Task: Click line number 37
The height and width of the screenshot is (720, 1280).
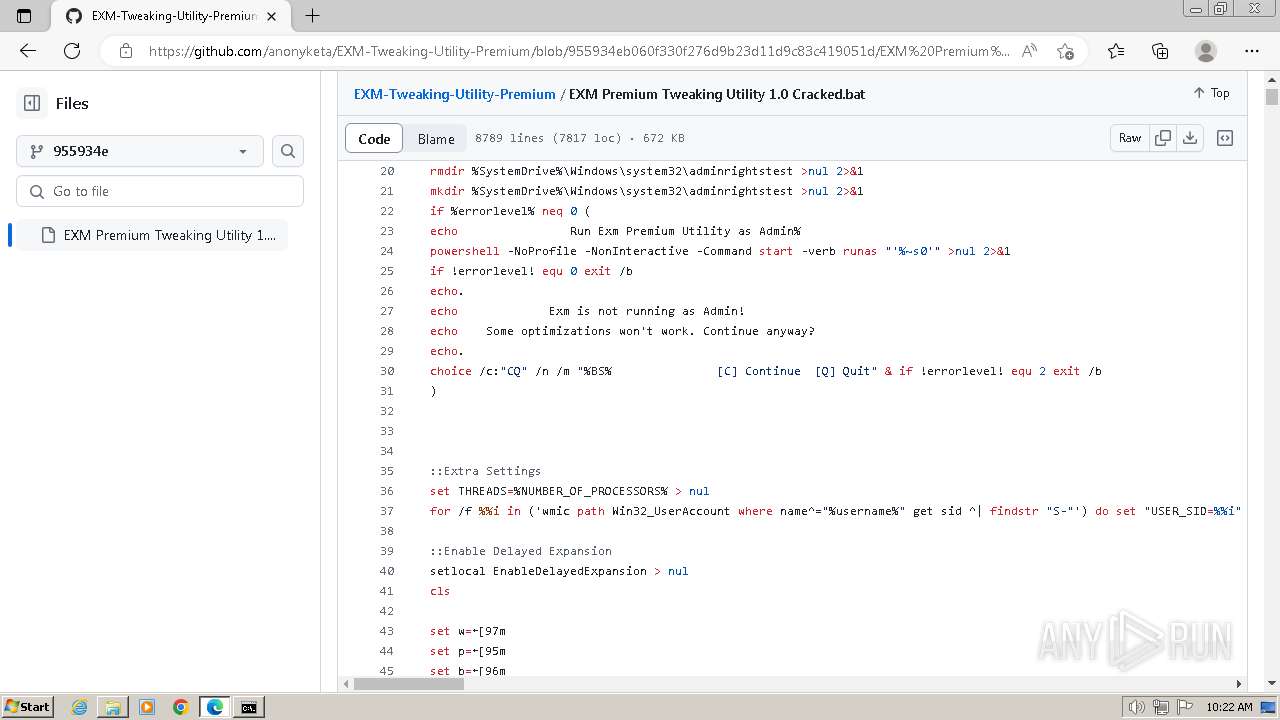Action: [x=387, y=511]
